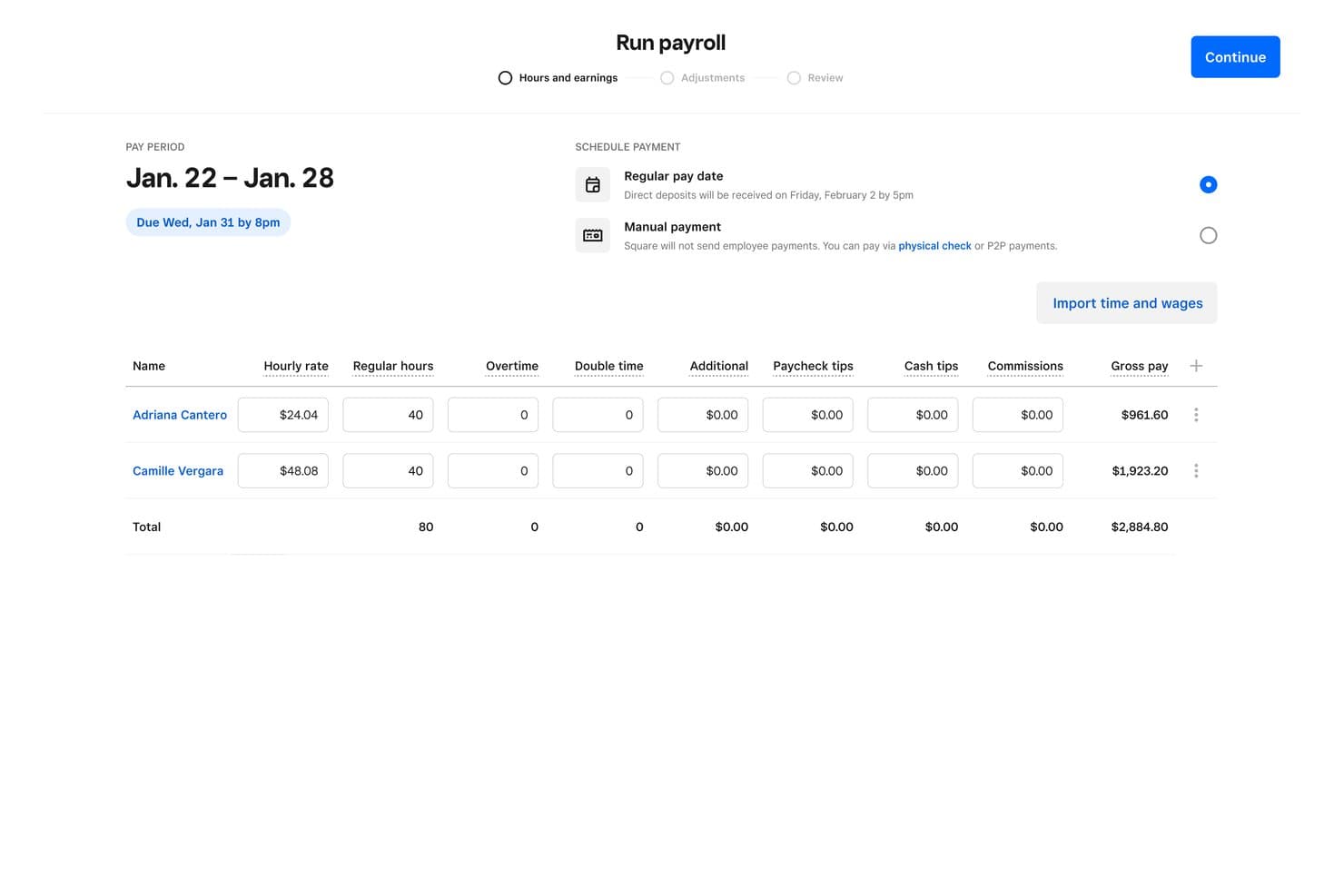Click the check icon beside Manual payment
This screenshot has height=896, width=1344.
pyautogui.click(x=592, y=235)
